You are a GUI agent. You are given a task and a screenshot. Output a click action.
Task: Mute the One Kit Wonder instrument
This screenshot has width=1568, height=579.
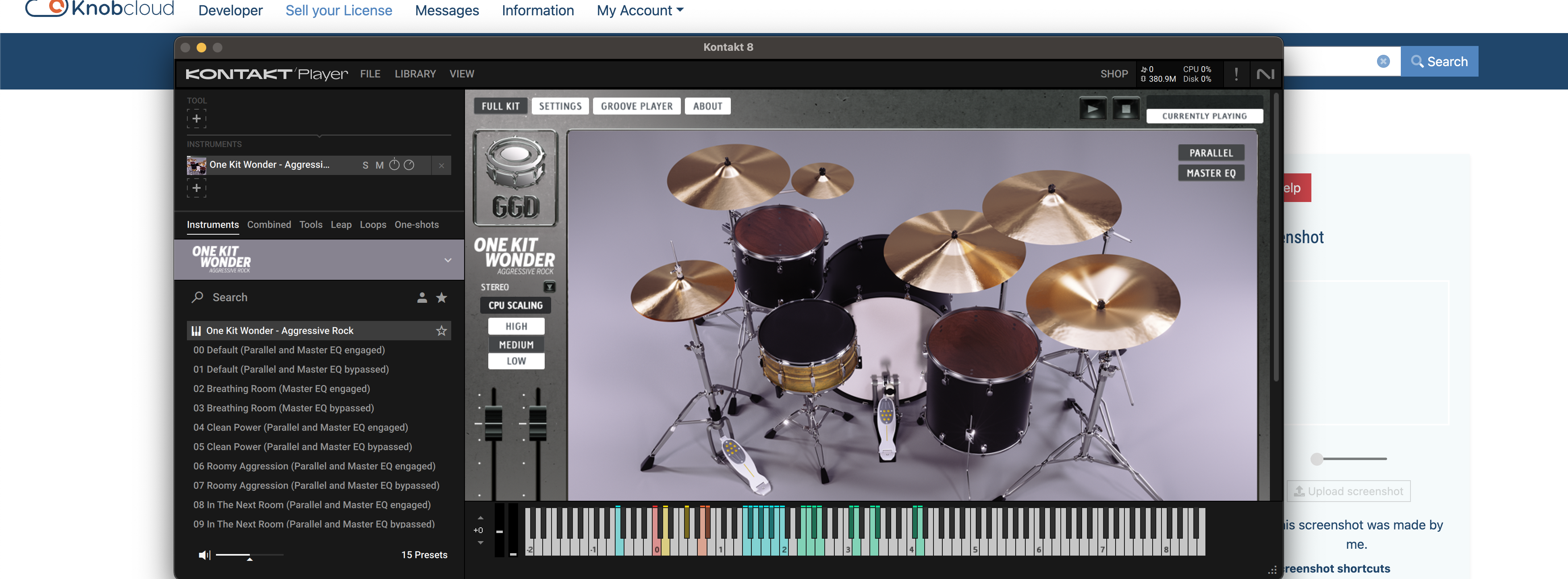tap(379, 165)
